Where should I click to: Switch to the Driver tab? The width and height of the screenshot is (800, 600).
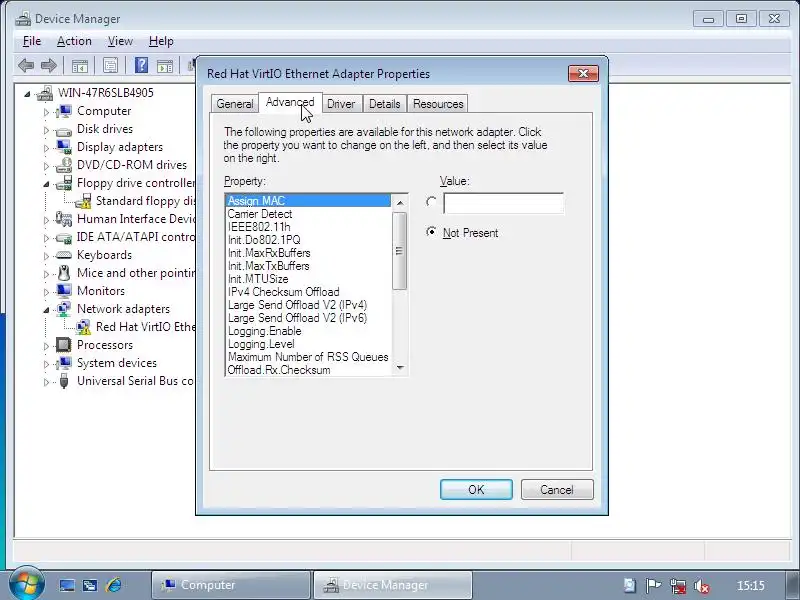pos(341,104)
